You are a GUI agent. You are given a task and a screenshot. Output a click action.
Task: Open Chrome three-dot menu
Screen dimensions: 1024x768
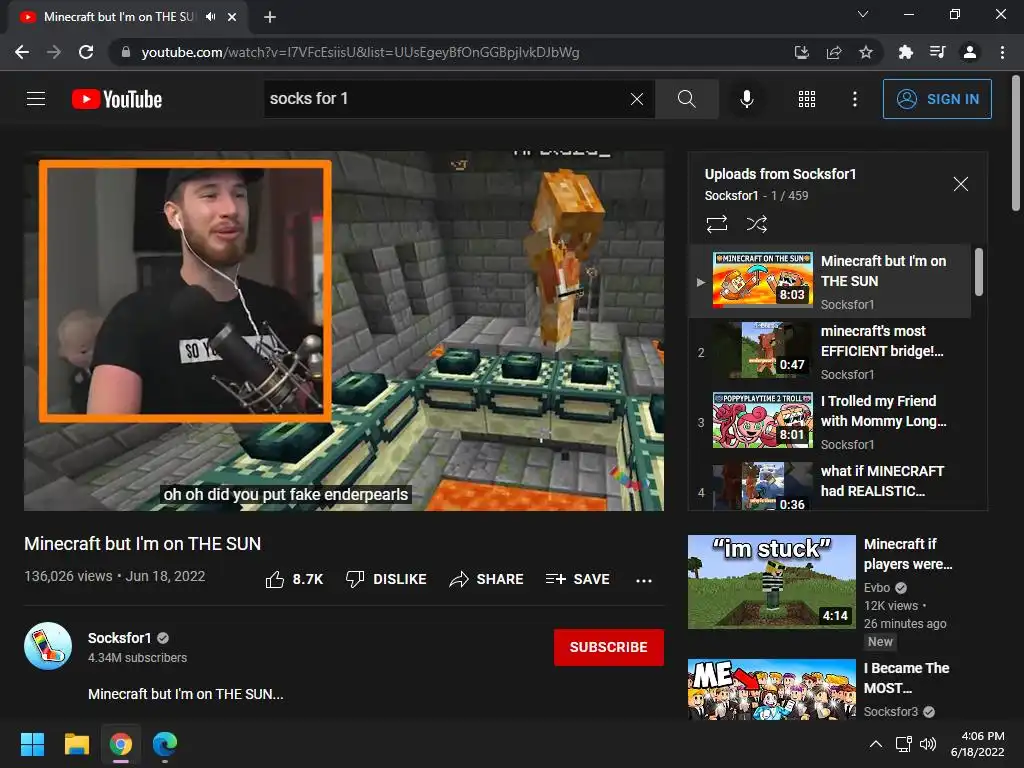tap(1002, 52)
